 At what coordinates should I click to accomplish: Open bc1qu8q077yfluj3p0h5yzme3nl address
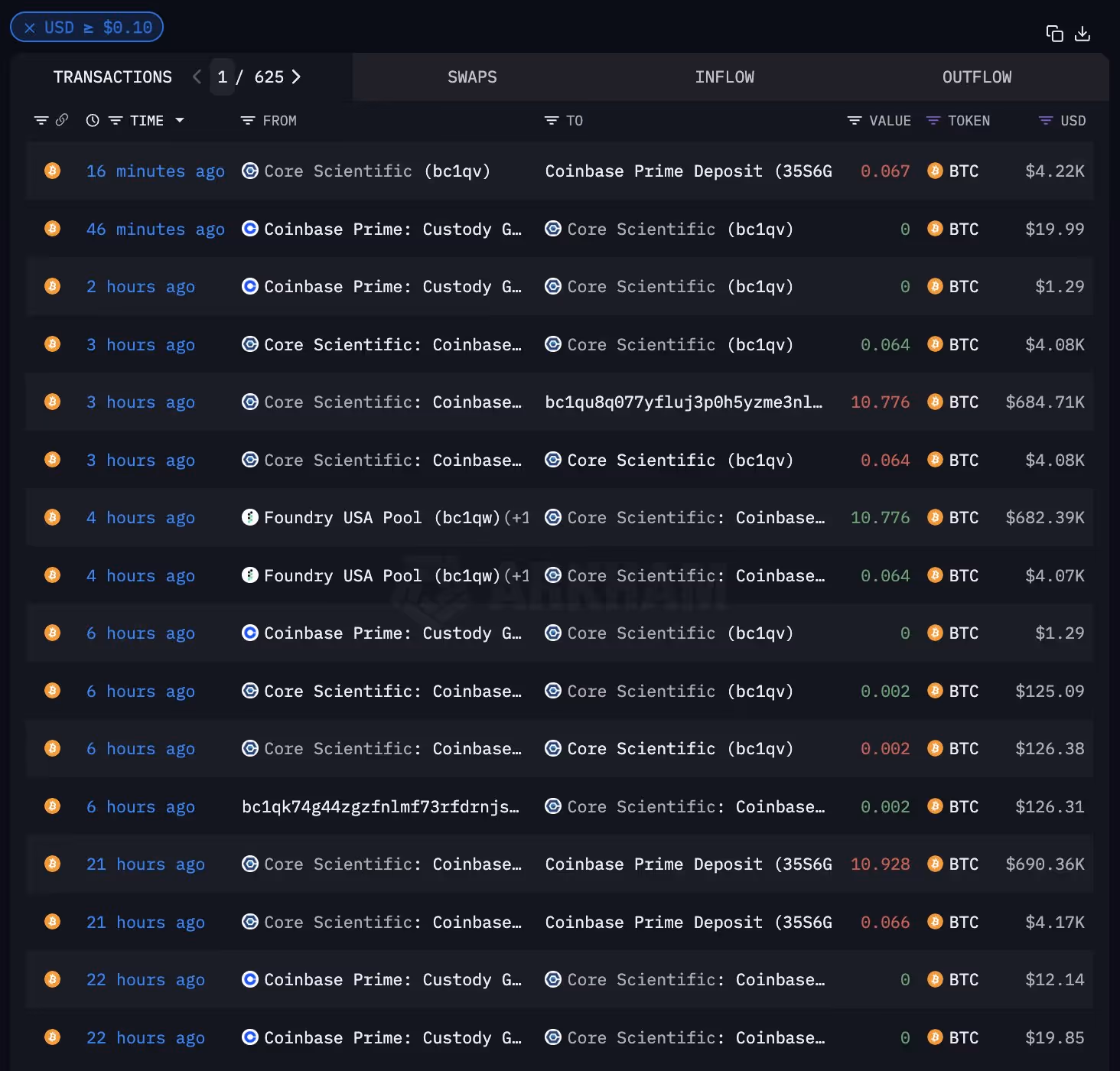[684, 402]
